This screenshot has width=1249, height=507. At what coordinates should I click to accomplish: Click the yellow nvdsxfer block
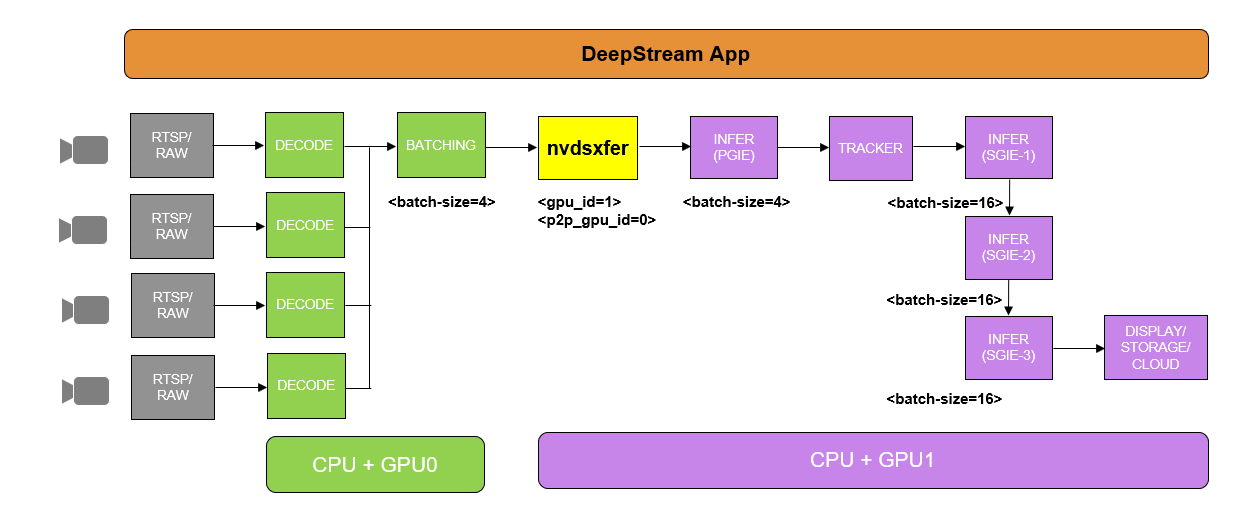[x=588, y=148]
